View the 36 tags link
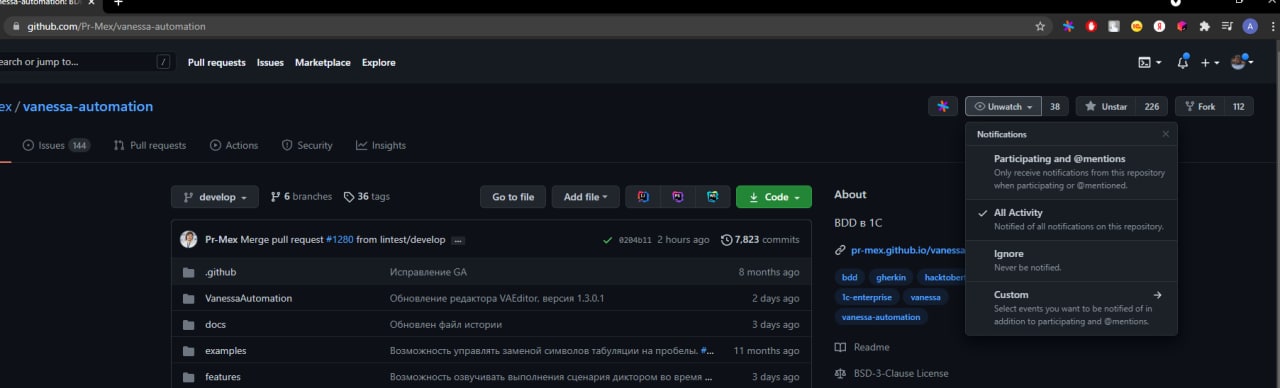The height and width of the screenshot is (388, 1280). click(x=366, y=197)
